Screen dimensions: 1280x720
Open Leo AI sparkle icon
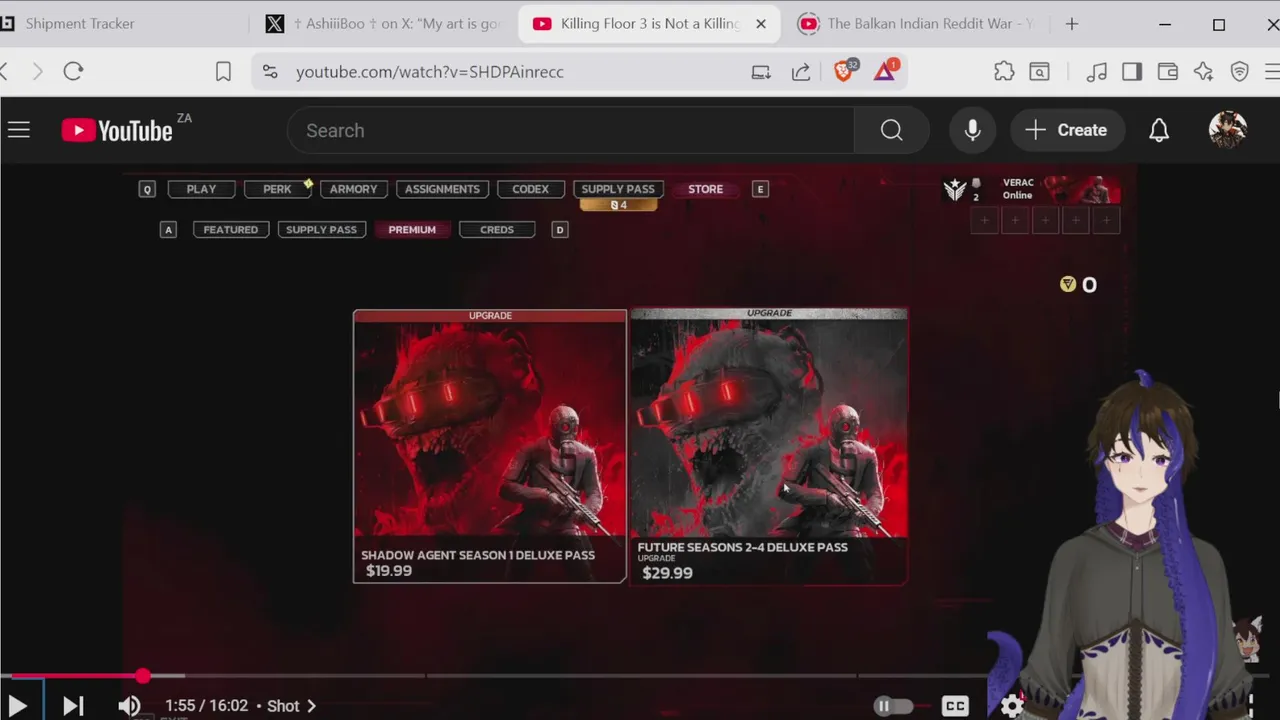(x=1204, y=71)
